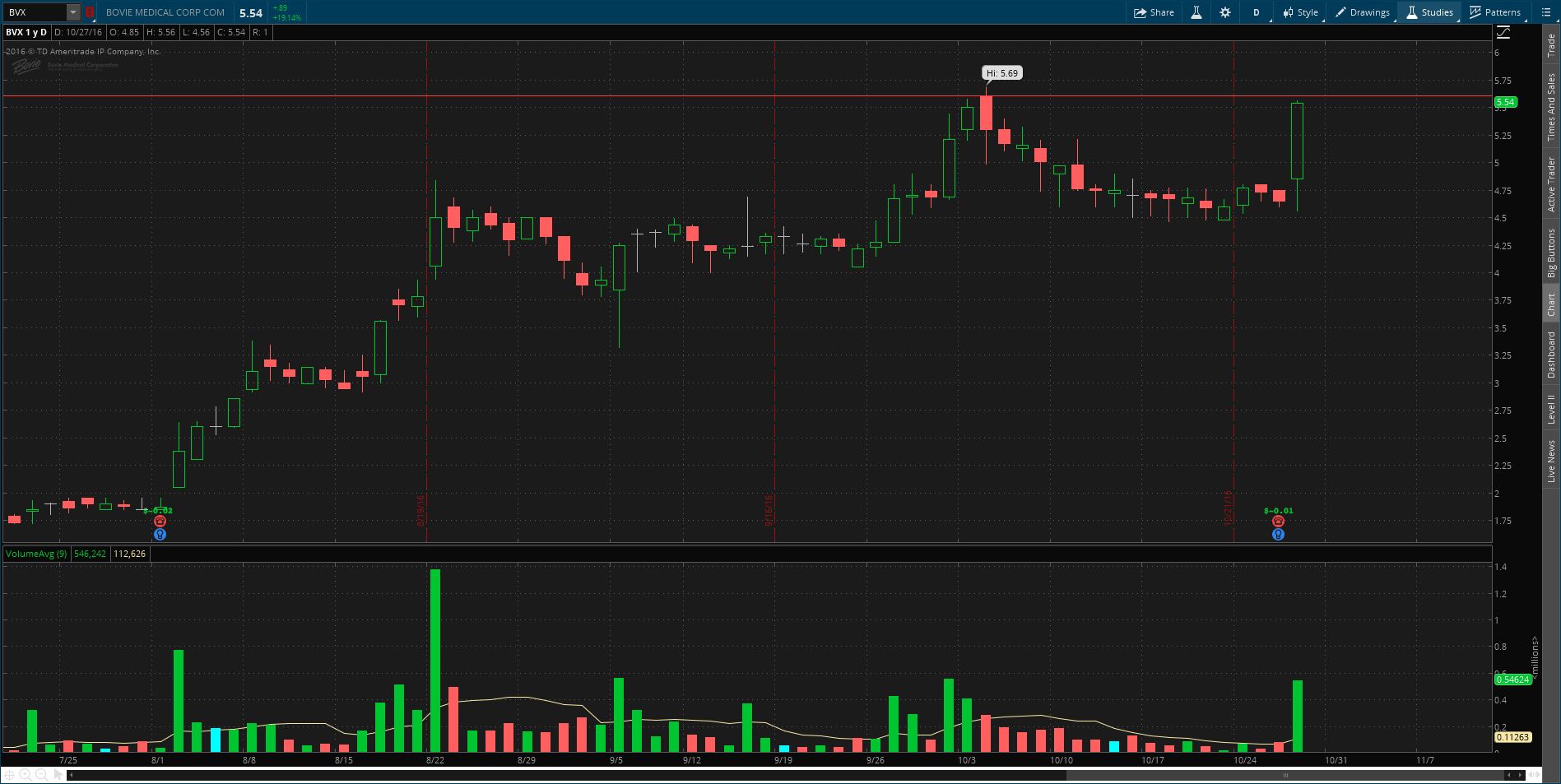Screen dimensions: 1561x784
Task: Click the 0.54624 volume axis label
Action: (1513, 680)
